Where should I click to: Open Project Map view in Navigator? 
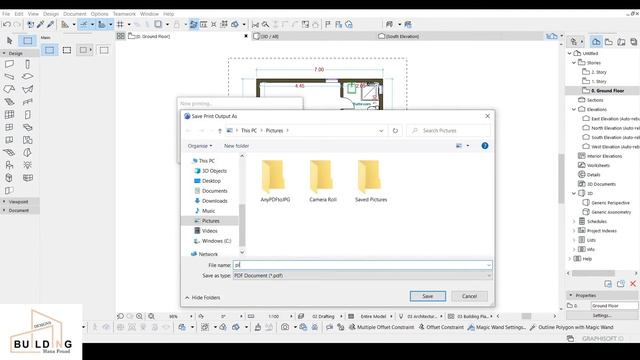pos(596,42)
